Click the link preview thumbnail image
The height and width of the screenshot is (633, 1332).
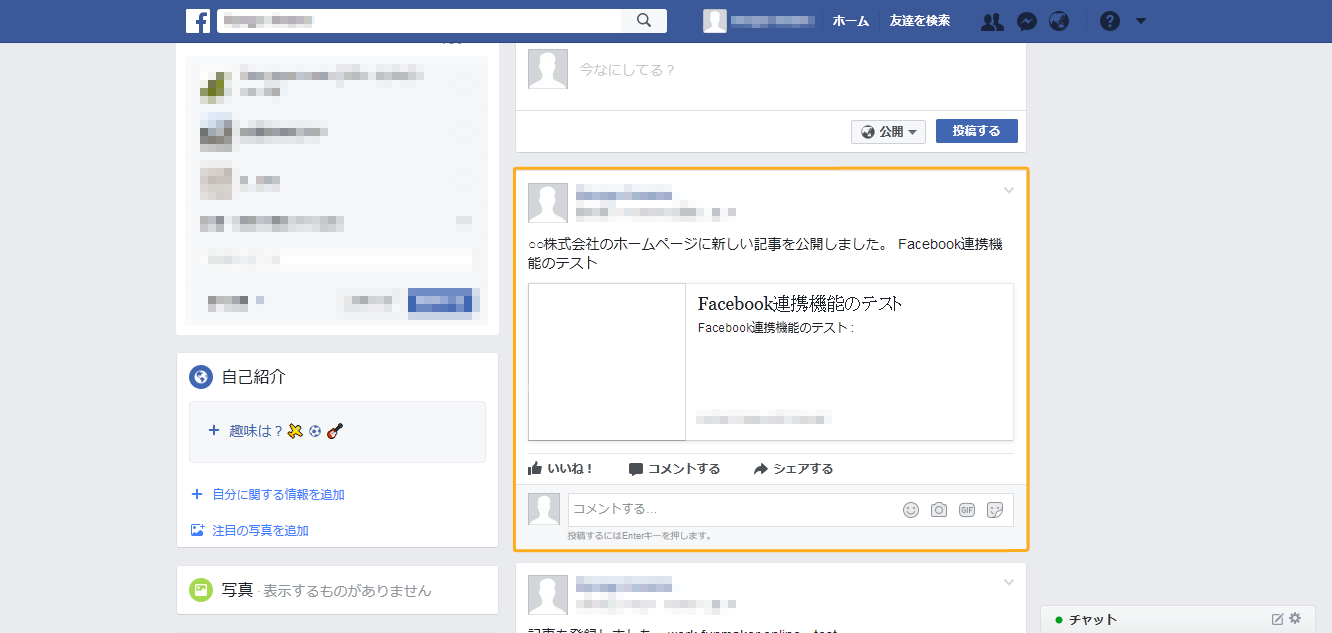607,362
